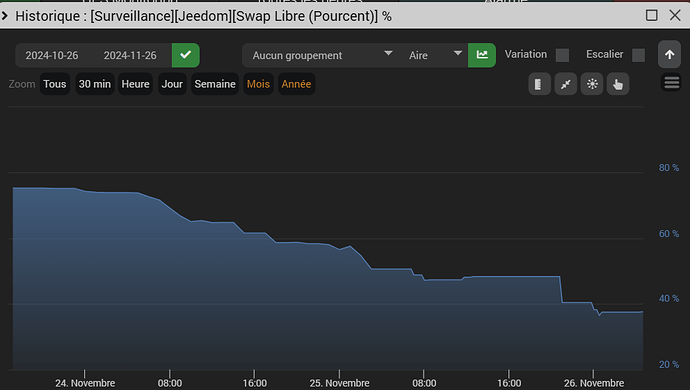Enable the Variation checkbox

tap(562, 55)
